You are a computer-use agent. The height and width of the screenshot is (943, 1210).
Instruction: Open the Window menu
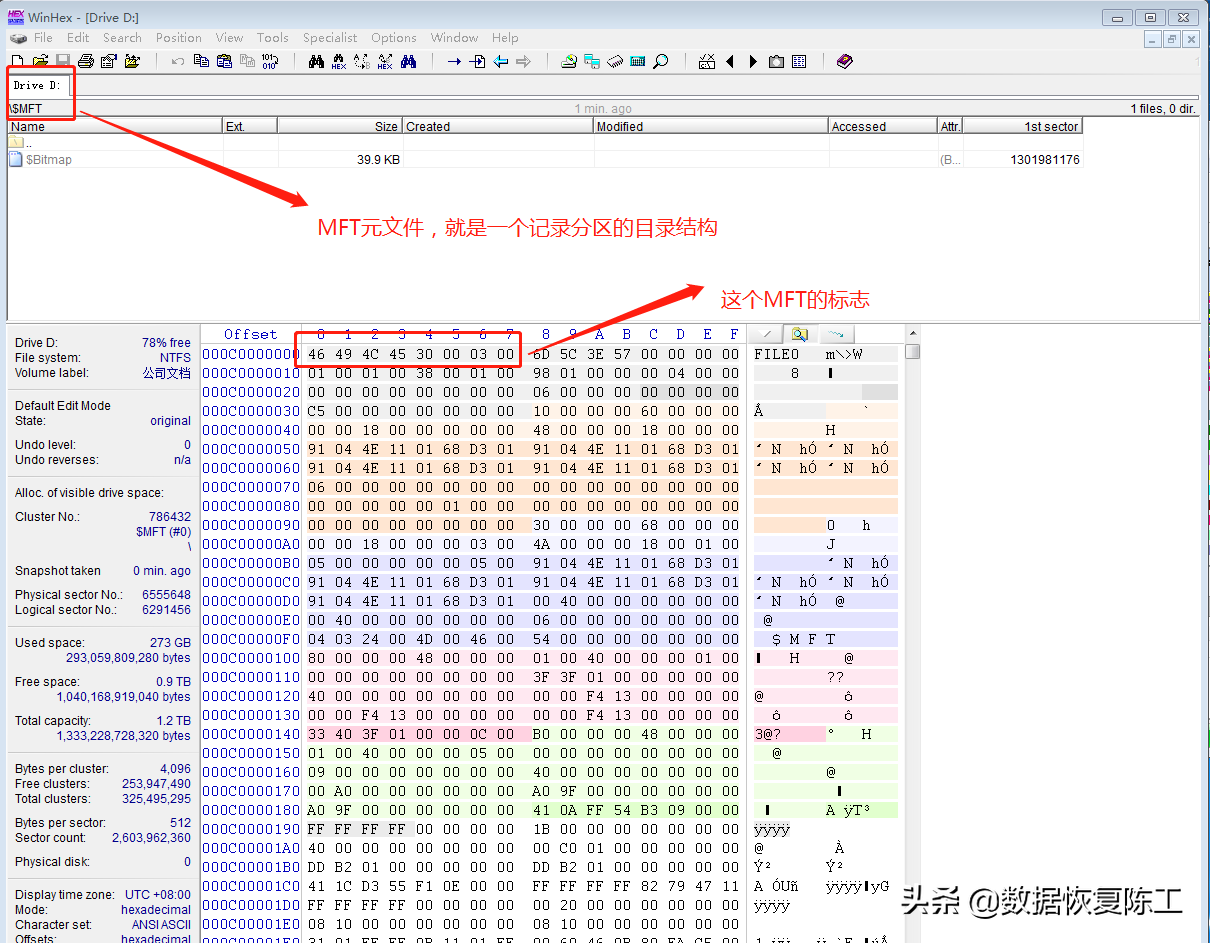pyautogui.click(x=454, y=38)
